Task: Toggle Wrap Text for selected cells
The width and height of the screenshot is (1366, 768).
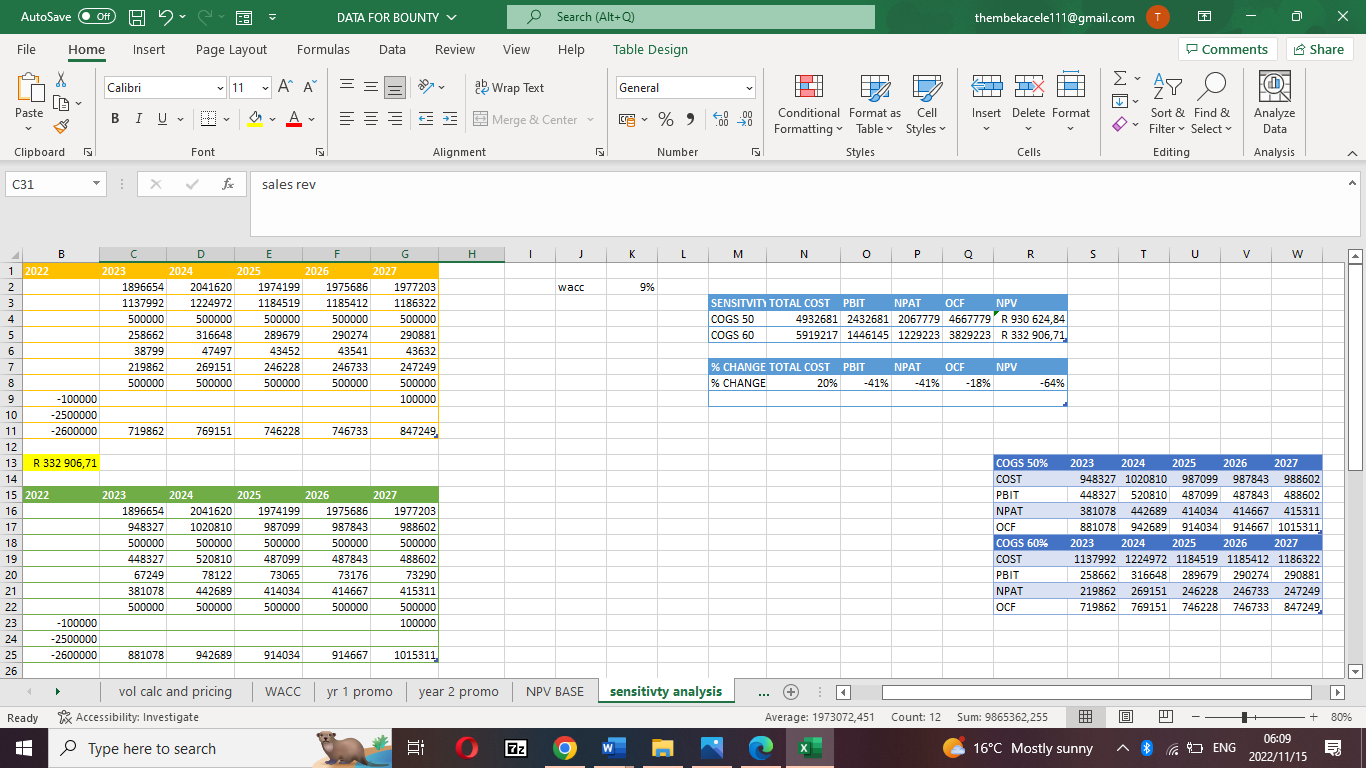Action: click(509, 88)
